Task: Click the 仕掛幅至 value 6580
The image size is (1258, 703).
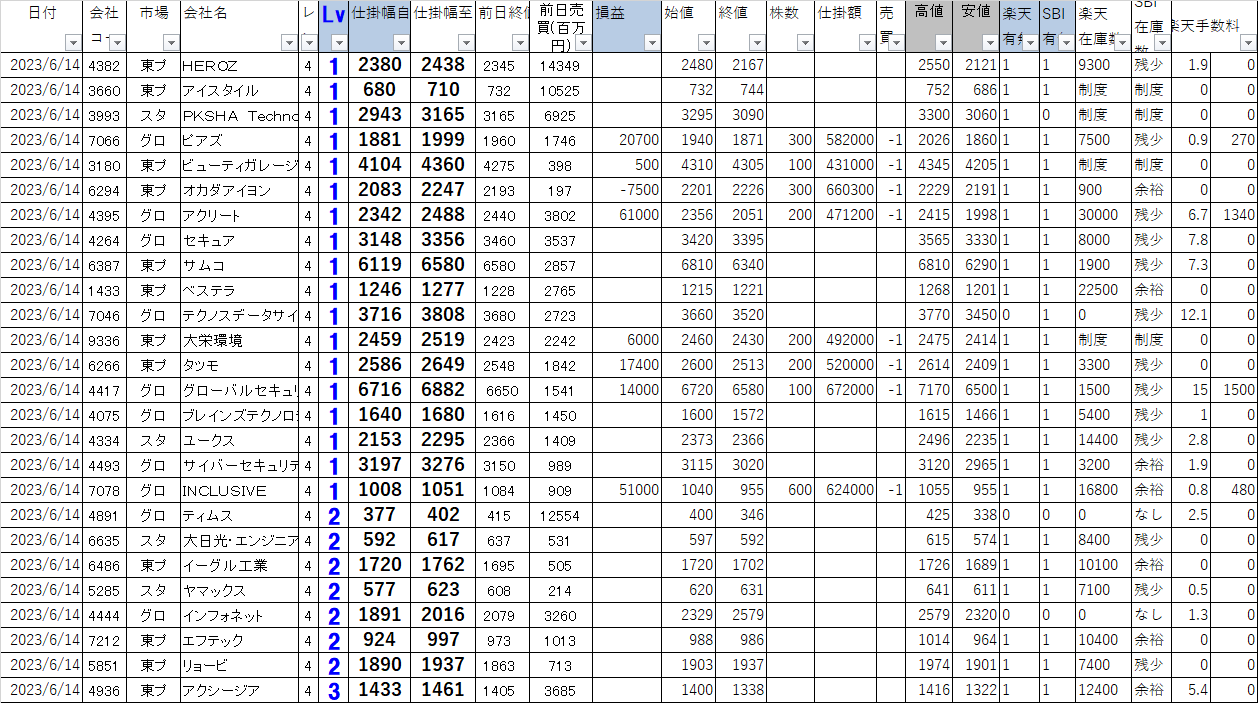Action: [x=444, y=265]
